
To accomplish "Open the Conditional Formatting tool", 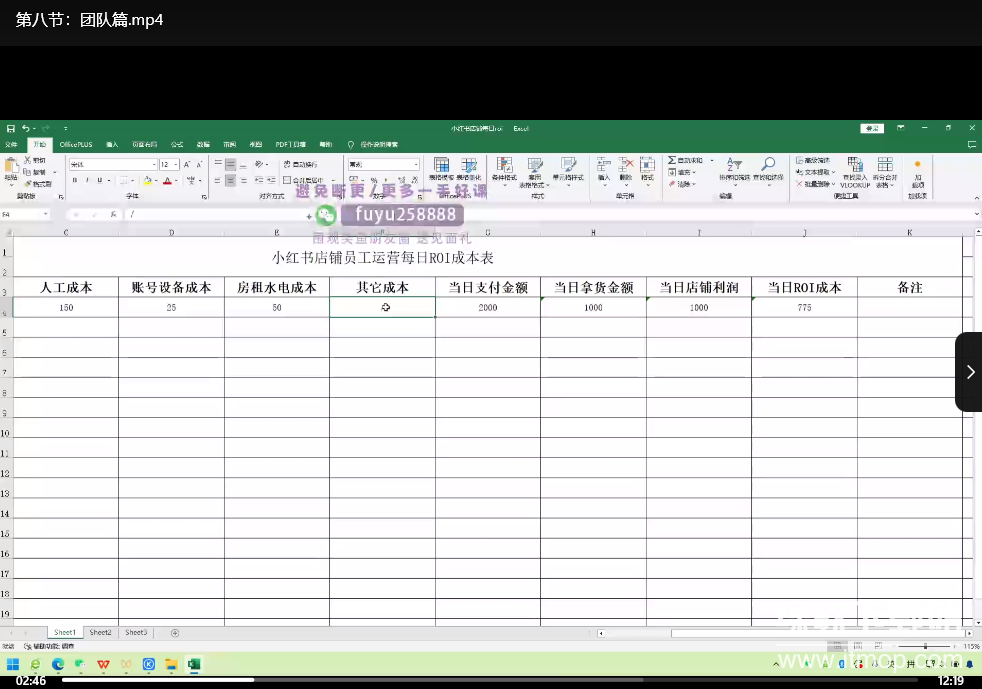I will click(x=503, y=167).
